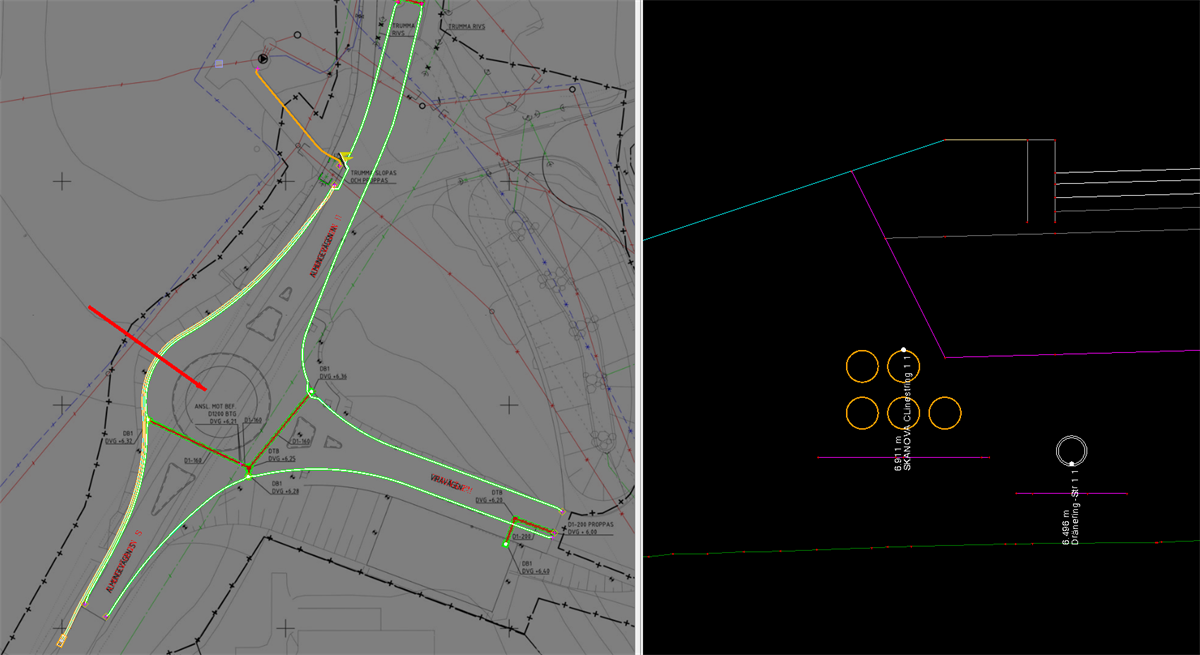Select the DB1 DVG +6.32 label
The width and height of the screenshot is (1200, 655).
119,437
